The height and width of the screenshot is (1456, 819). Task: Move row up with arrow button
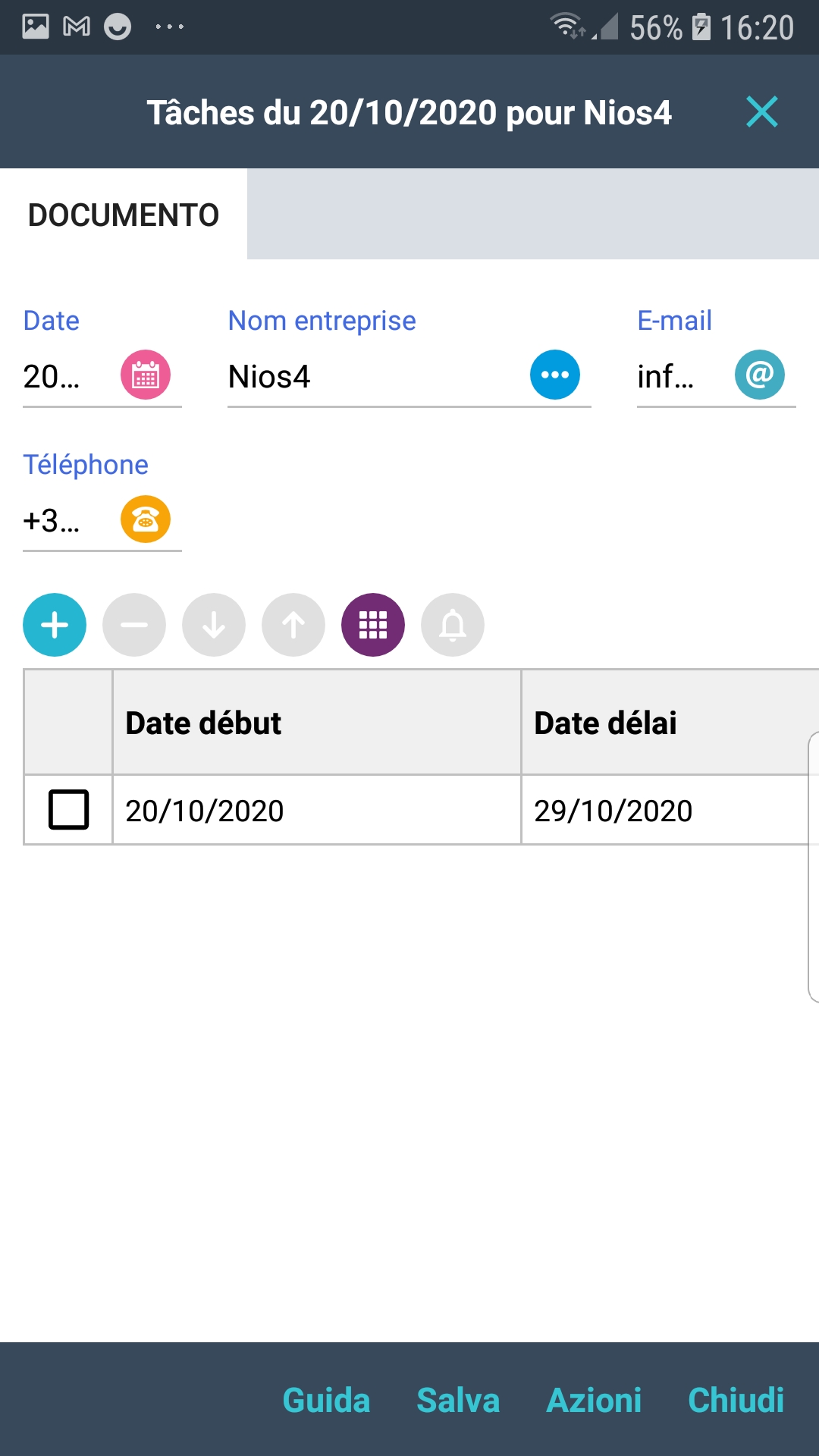293,625
